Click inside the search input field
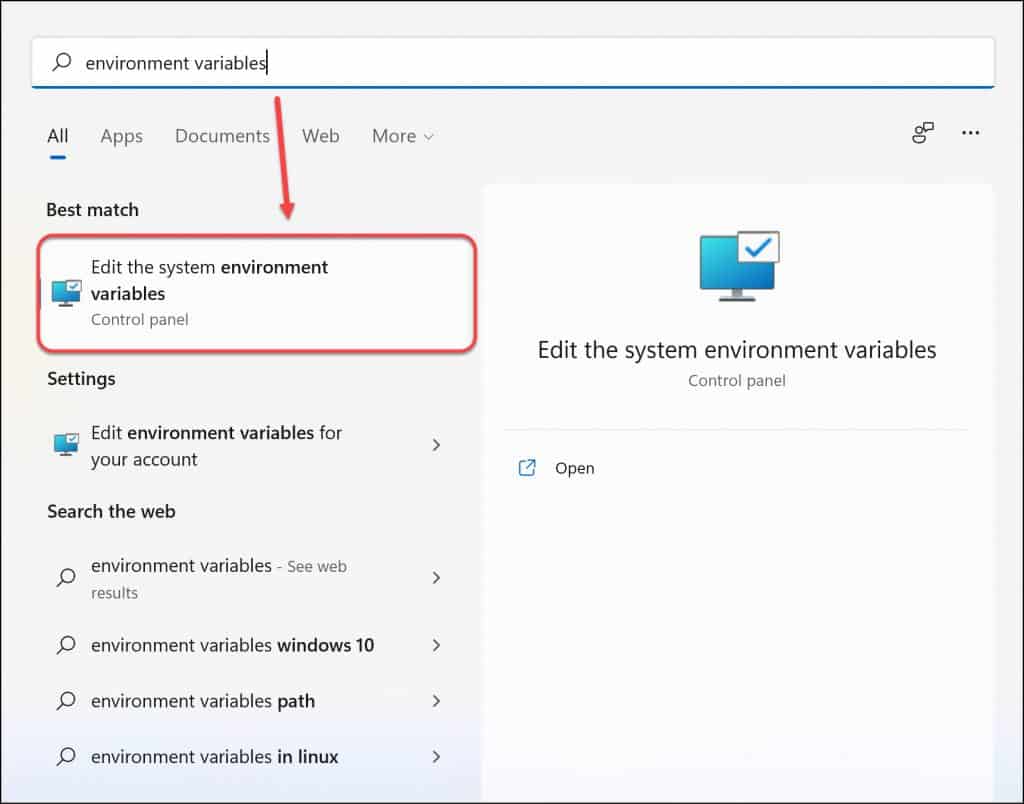 pos(400,62)
